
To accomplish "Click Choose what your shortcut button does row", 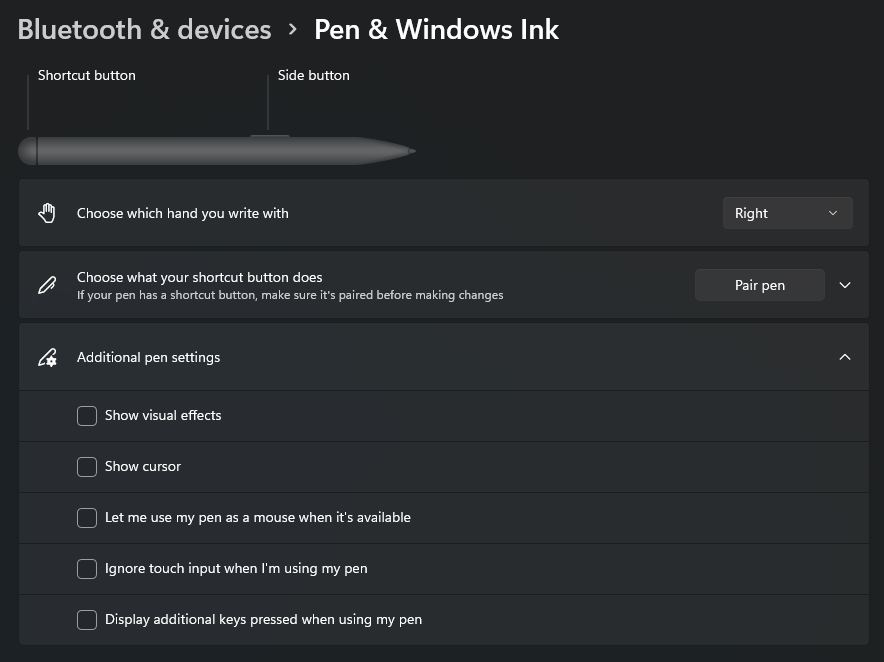I will (444, 285).
